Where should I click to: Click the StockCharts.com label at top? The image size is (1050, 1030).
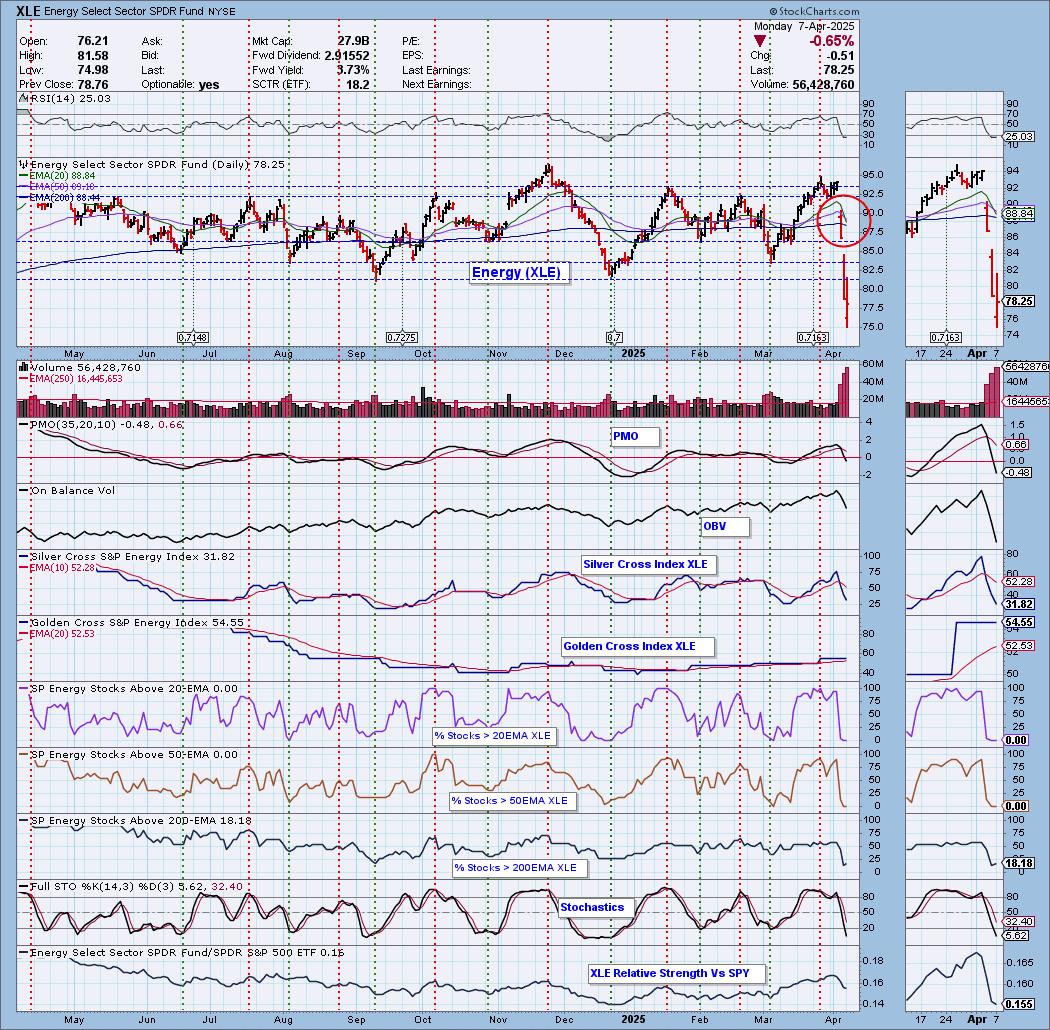click(x=814, y=11)
